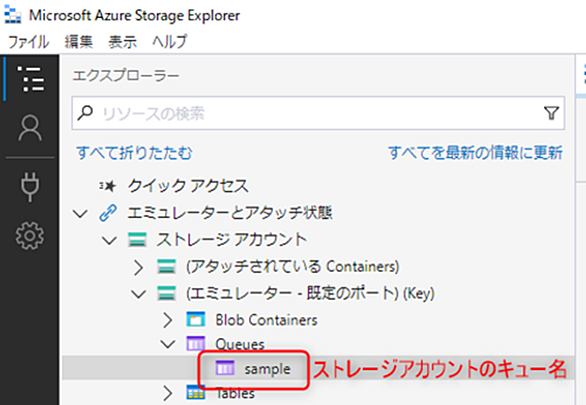Click the filter funnel icon in search
Screen dimensions: 586x405
click(551, 113)
